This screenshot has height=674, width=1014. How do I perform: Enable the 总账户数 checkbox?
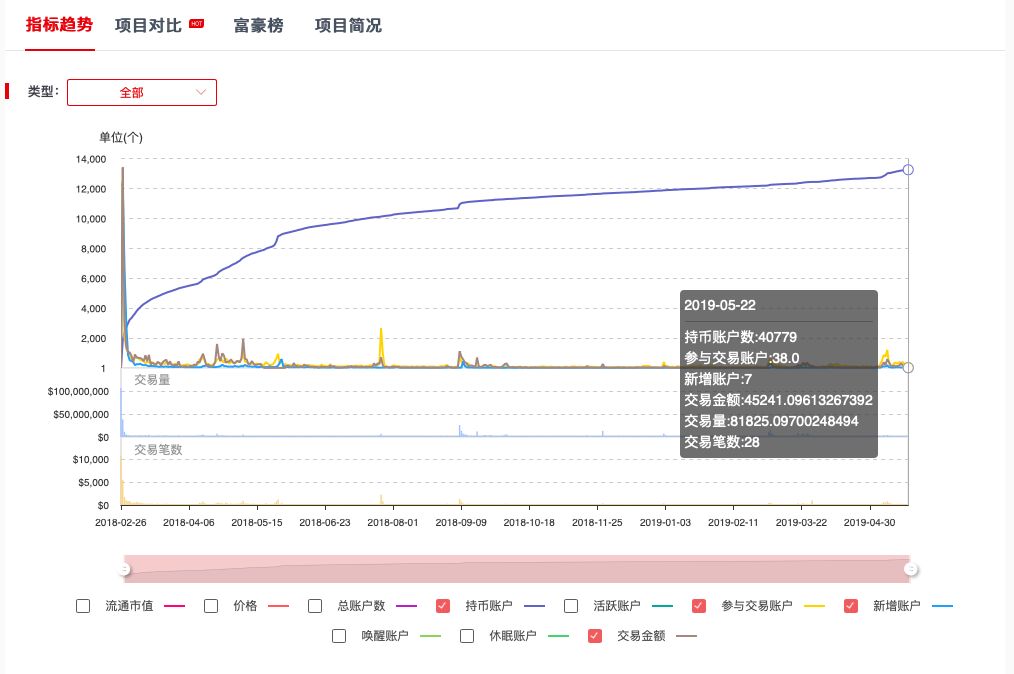pos(315,606)
